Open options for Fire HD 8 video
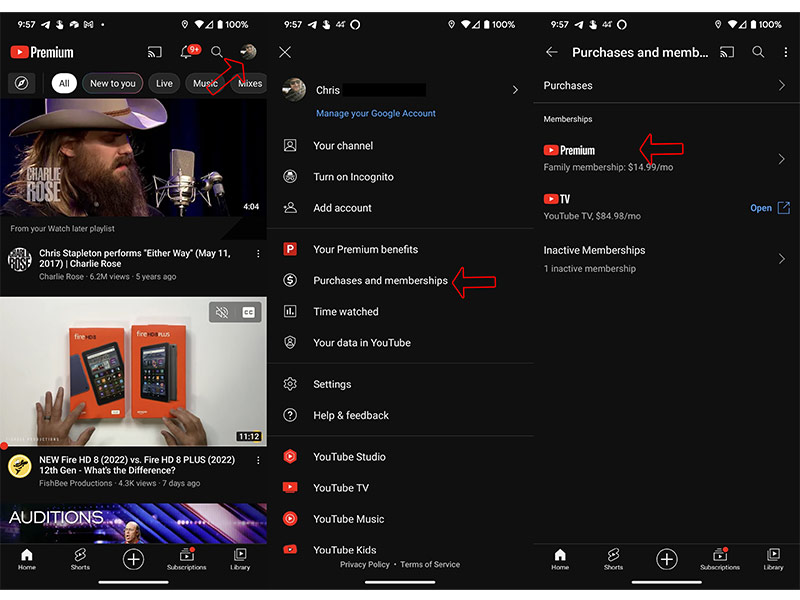The height and width of the screenshot is (600, 800). 258,460
